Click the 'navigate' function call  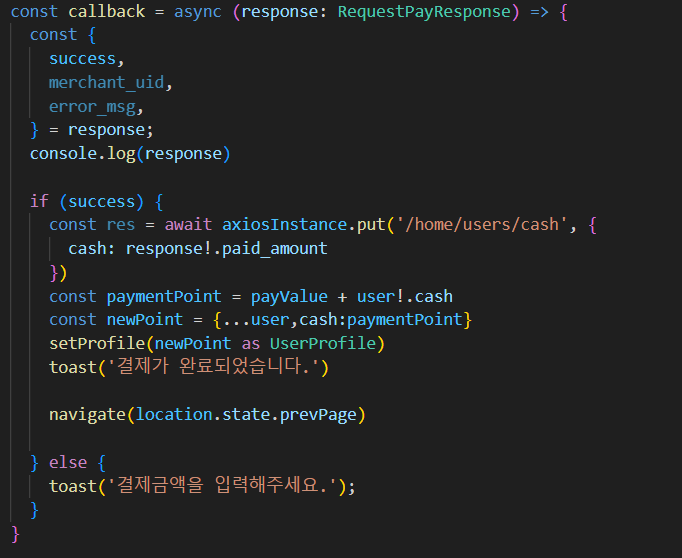87,414
